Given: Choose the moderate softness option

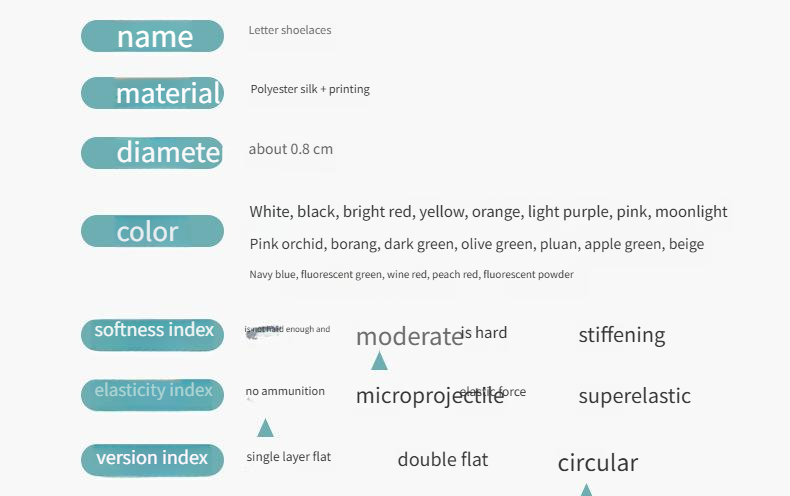Looking at the screenshot, I should click(x=409, y=336).
